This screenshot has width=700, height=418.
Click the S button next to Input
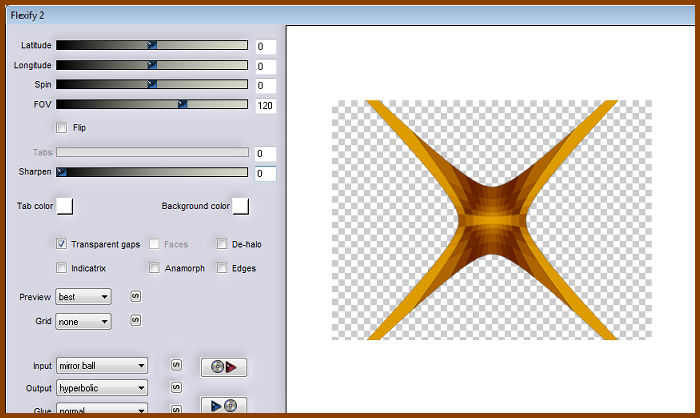coord(175,365)
